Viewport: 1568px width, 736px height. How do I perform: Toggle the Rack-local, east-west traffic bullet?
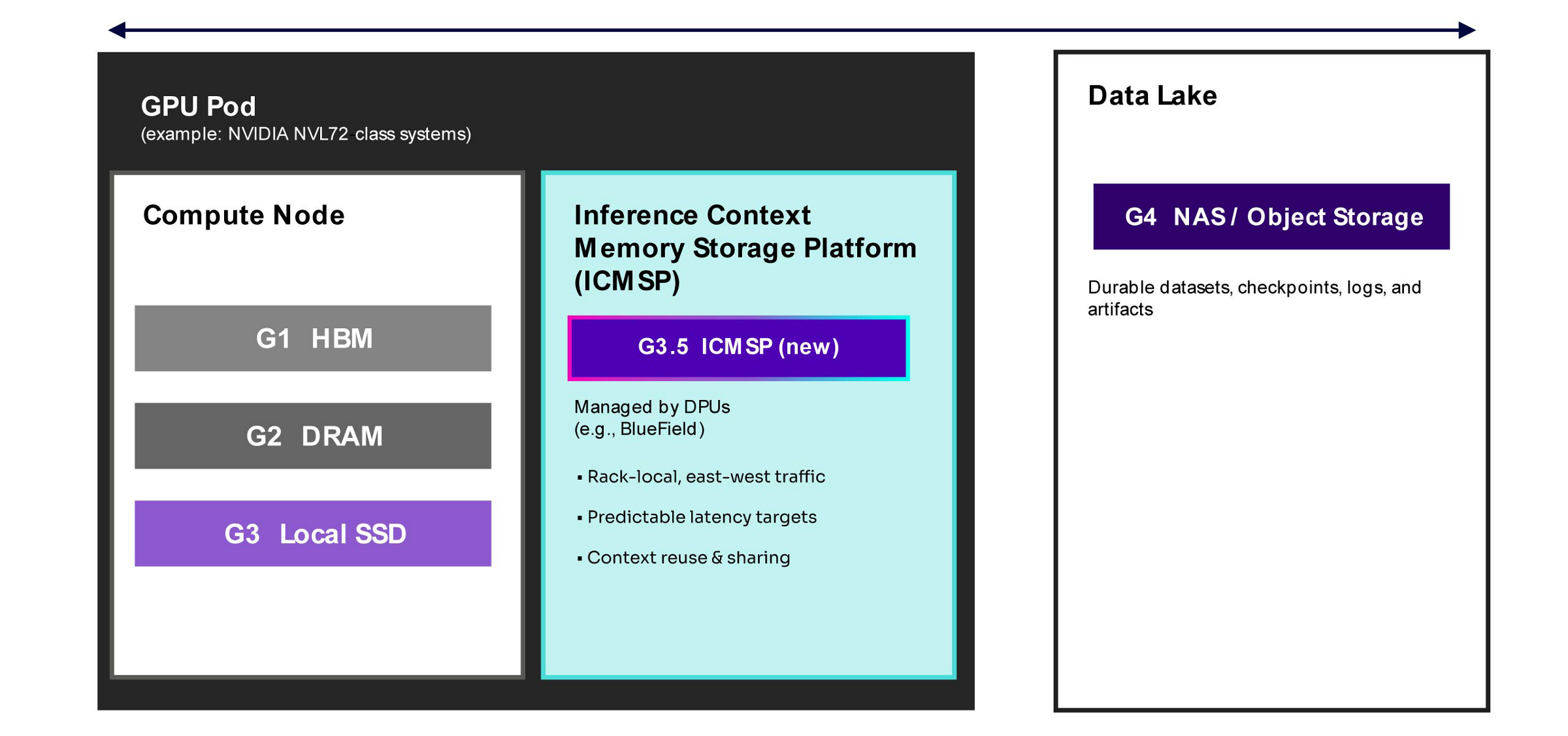(706, 477)
